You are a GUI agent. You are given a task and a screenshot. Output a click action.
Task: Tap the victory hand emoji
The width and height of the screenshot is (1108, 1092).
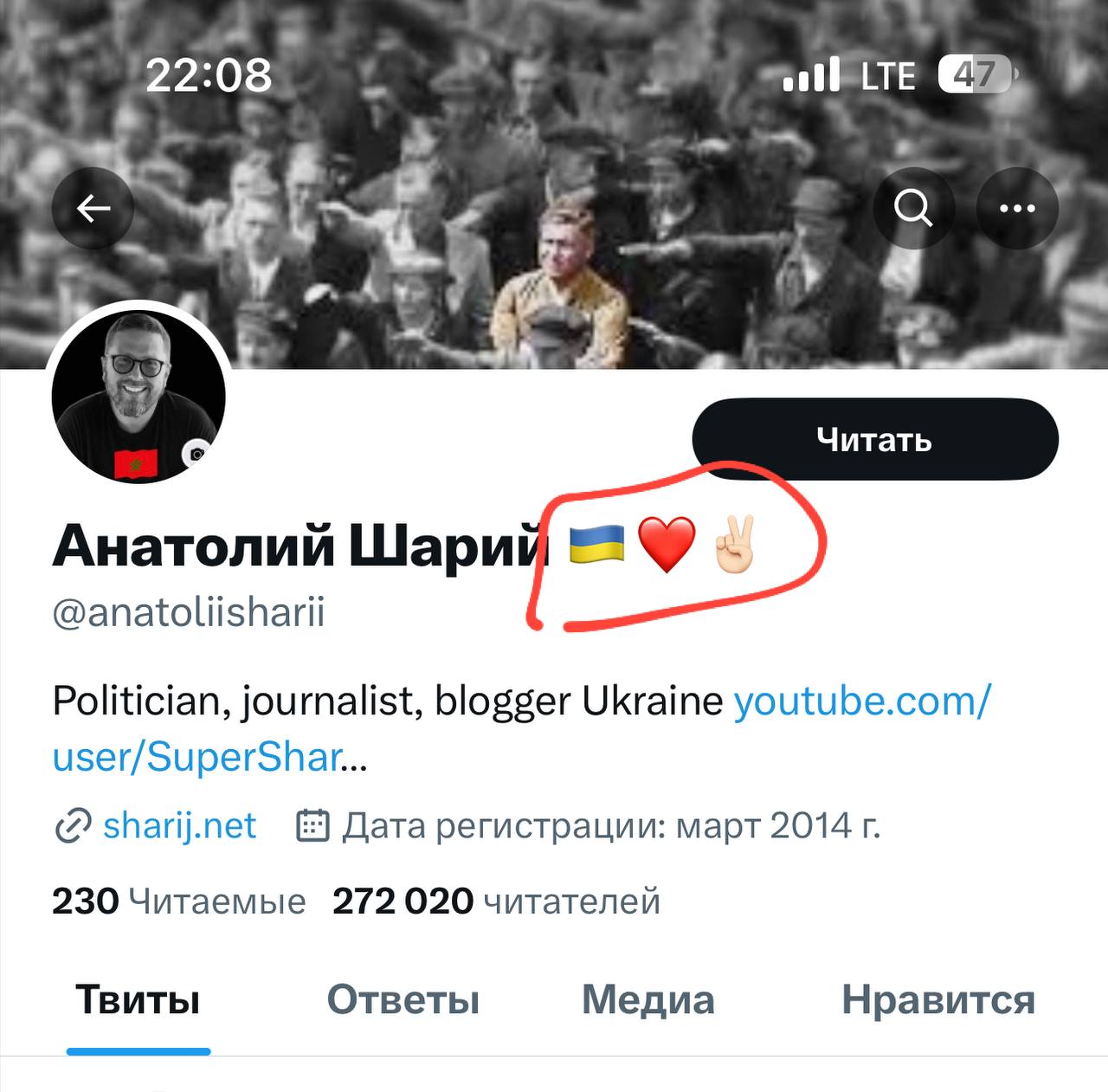(734, 544)
